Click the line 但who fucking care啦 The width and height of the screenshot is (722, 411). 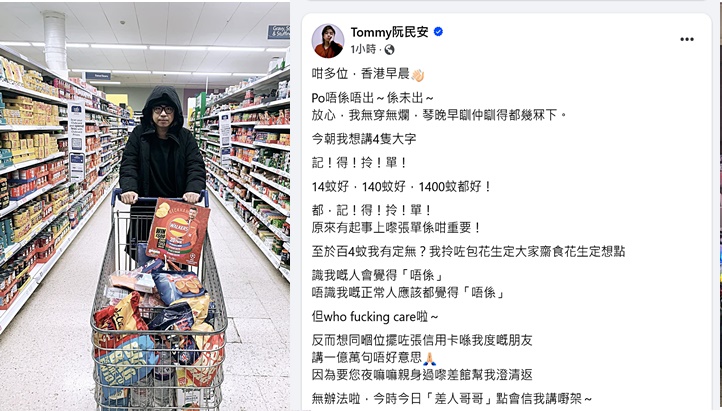pos(375,317)
